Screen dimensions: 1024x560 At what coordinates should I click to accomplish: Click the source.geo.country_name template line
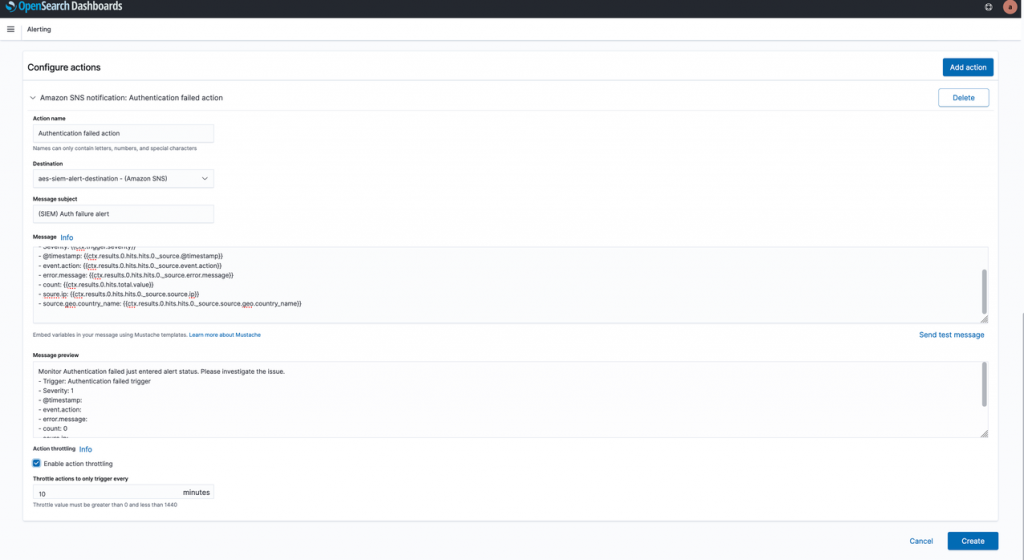tap(170, 303)
